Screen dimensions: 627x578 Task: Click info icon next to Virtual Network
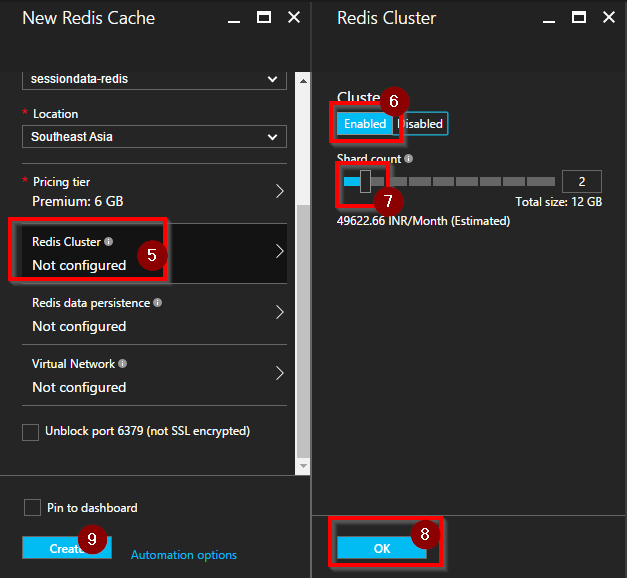[123, 364]
